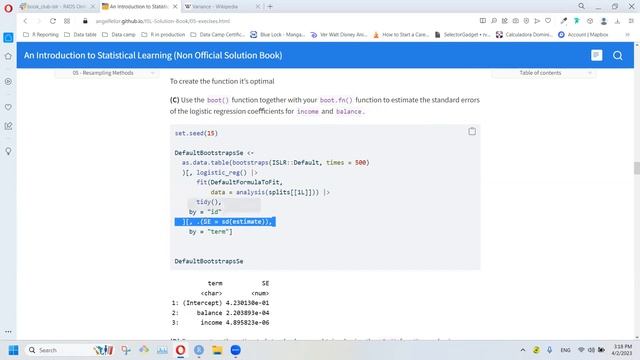Open the R Reporting bookmark folder
The image size is (640, 360).
[41, 35]
